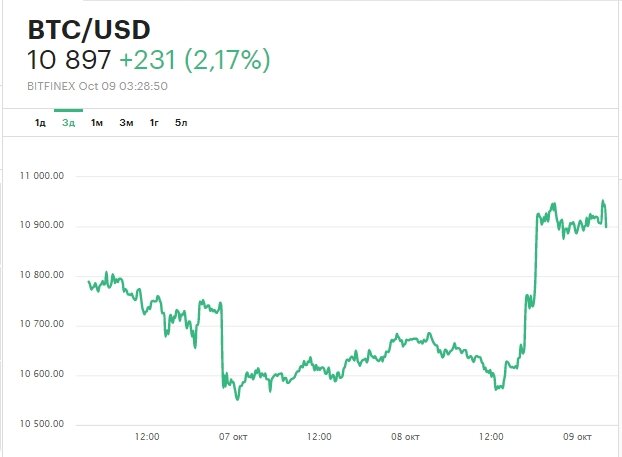Click the 10 600.00 axis label

pos(42,375)
